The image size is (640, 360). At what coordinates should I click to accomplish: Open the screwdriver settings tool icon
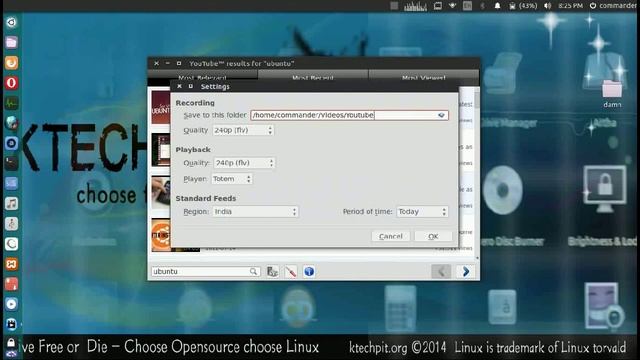pyautogui.click(x=291, y=271)
